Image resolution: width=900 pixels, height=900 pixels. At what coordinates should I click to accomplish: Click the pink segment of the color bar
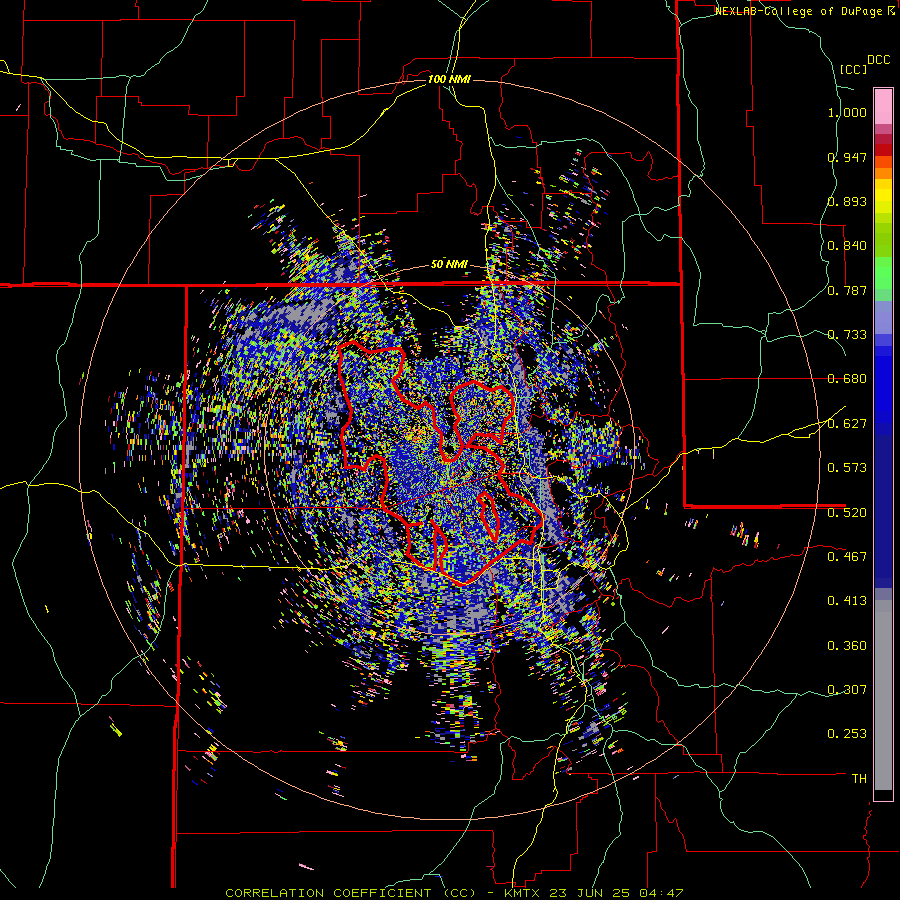pyautogui.click(x=883, y=107)
